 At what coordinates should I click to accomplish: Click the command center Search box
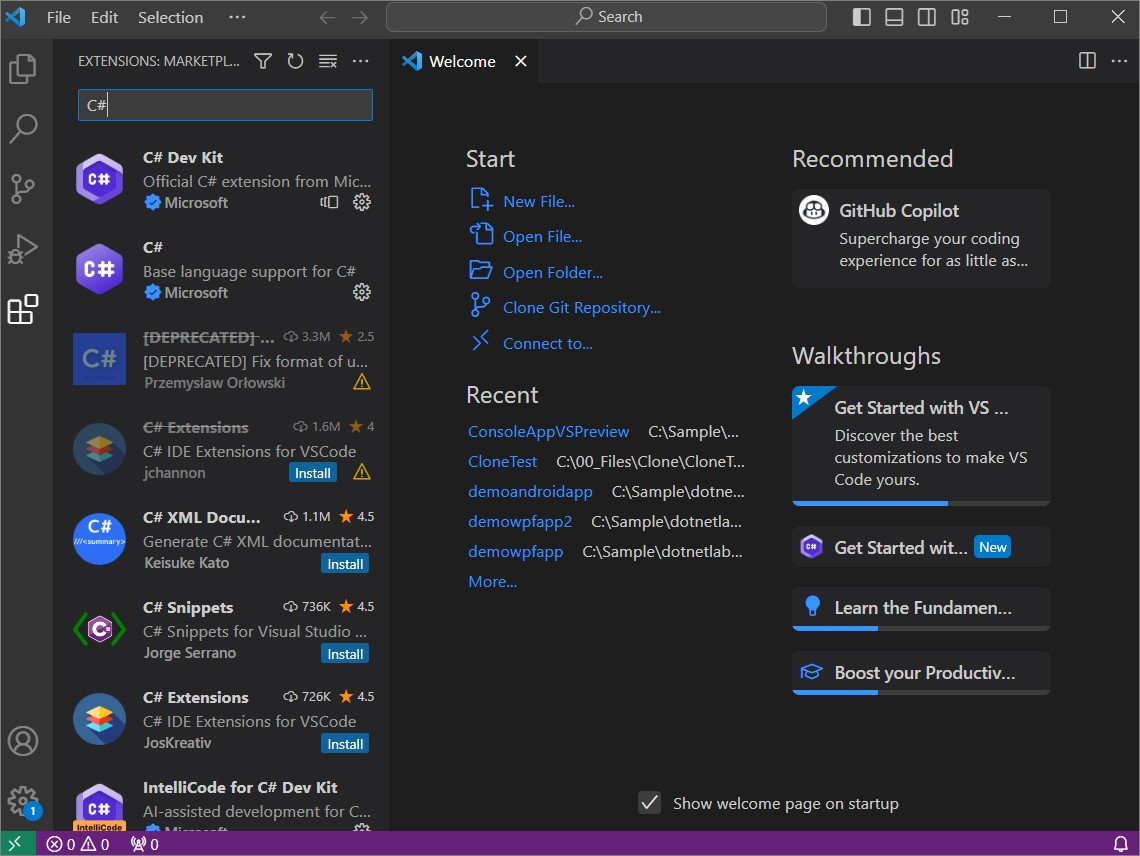pyautogui.click(x=606, y=17)
